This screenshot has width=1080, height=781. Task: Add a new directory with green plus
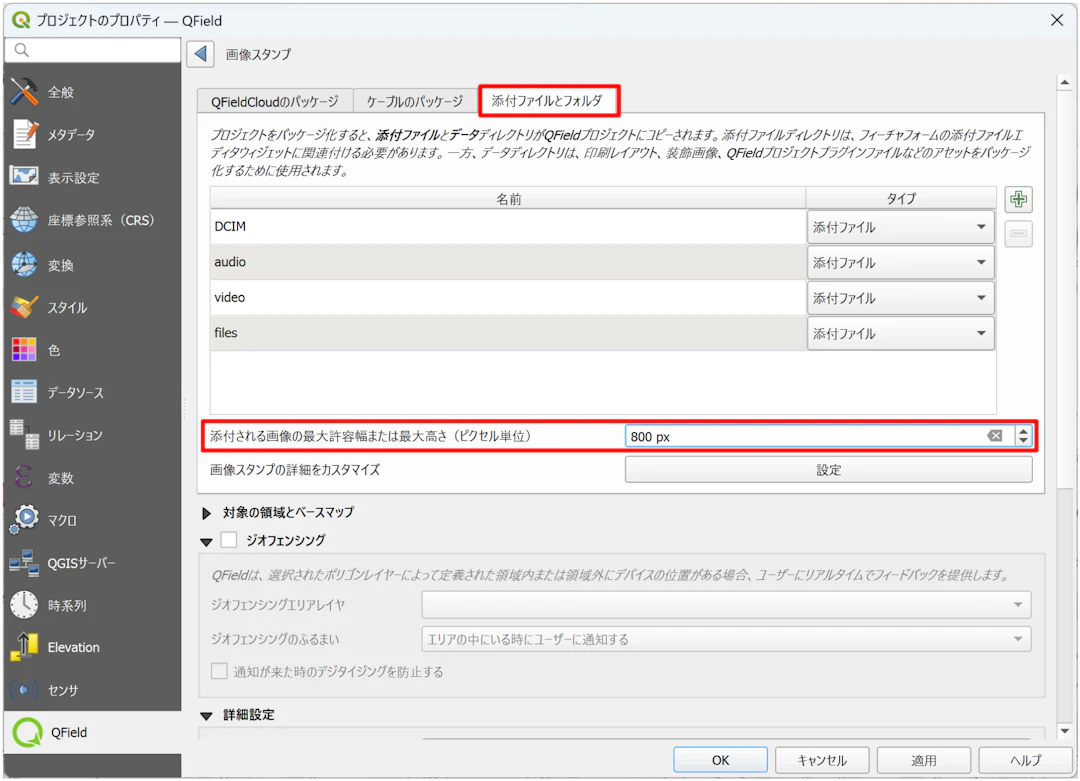[1018, 200]
